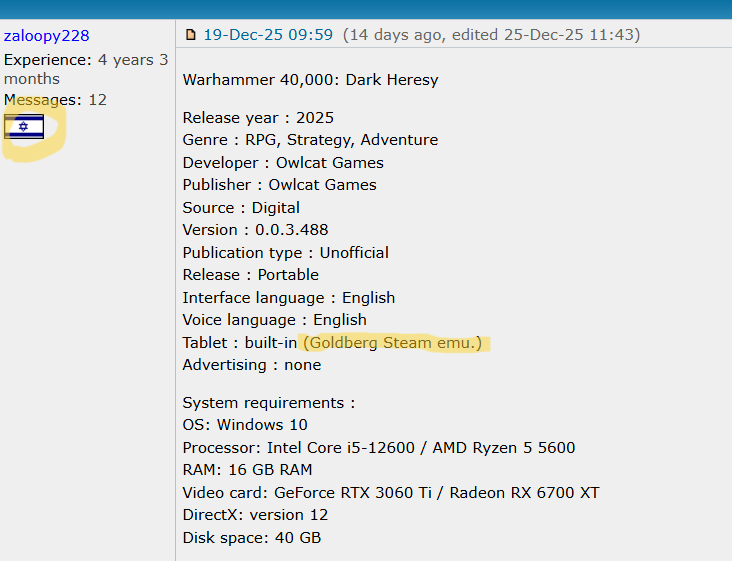The width and height of the screenshot is (732, 561).
Task: Click the Interface language : English line
Action: (x=289, y=298)
